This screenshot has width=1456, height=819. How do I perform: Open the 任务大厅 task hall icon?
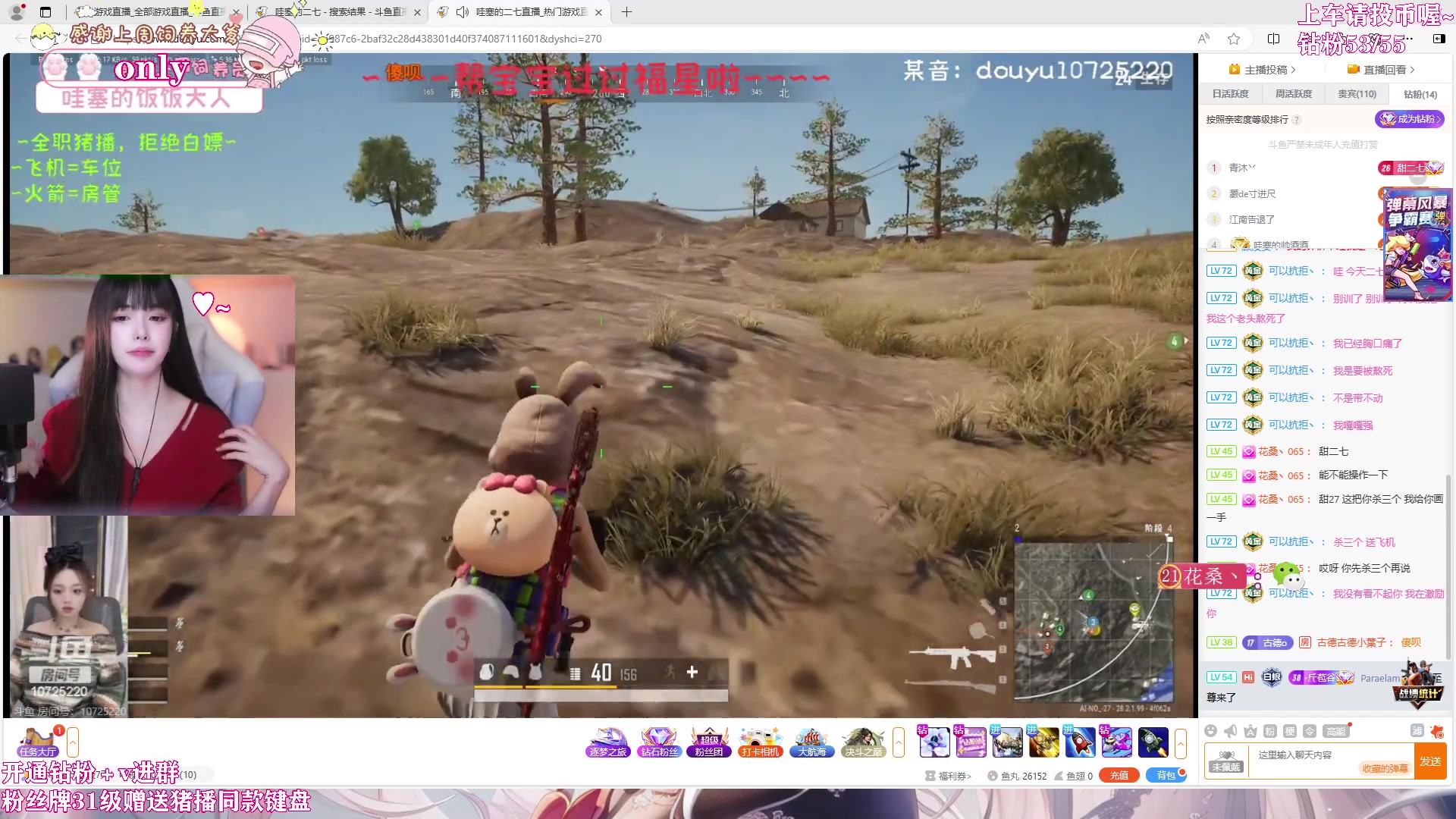click(37, 742)
